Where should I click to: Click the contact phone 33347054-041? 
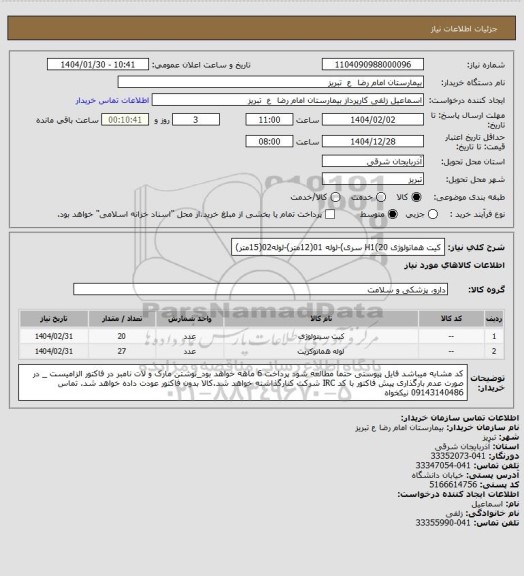coord(443,465)
